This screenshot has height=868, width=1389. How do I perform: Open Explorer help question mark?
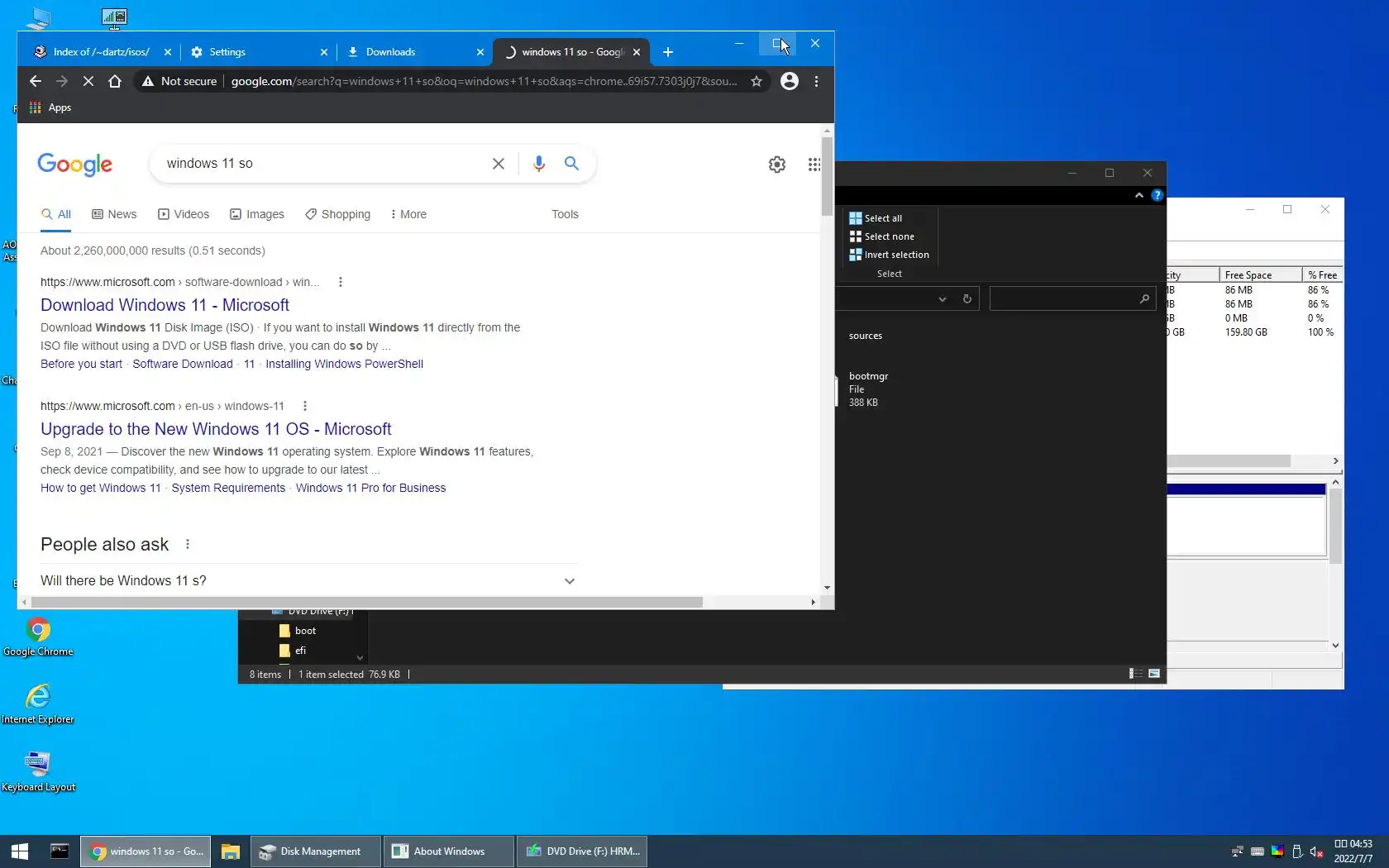tap(1157, 195)
